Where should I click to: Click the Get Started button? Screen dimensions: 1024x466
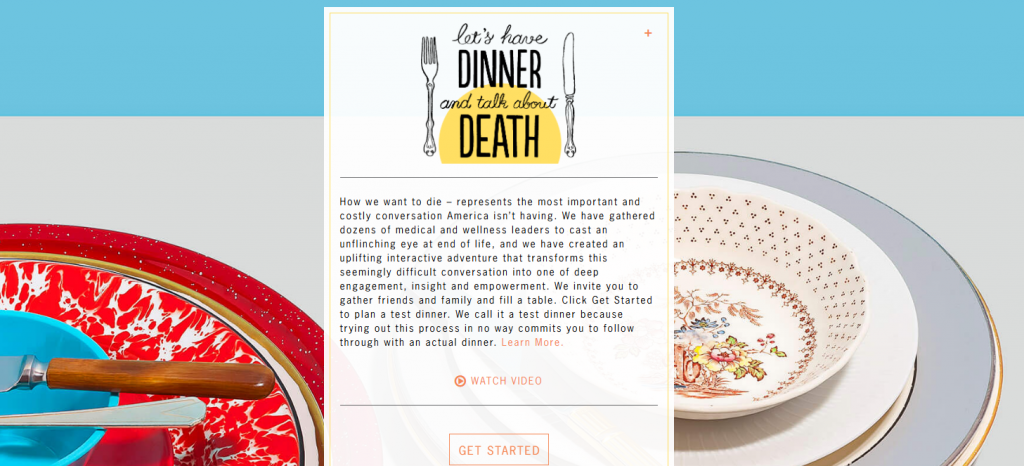(x=499, y=450)
